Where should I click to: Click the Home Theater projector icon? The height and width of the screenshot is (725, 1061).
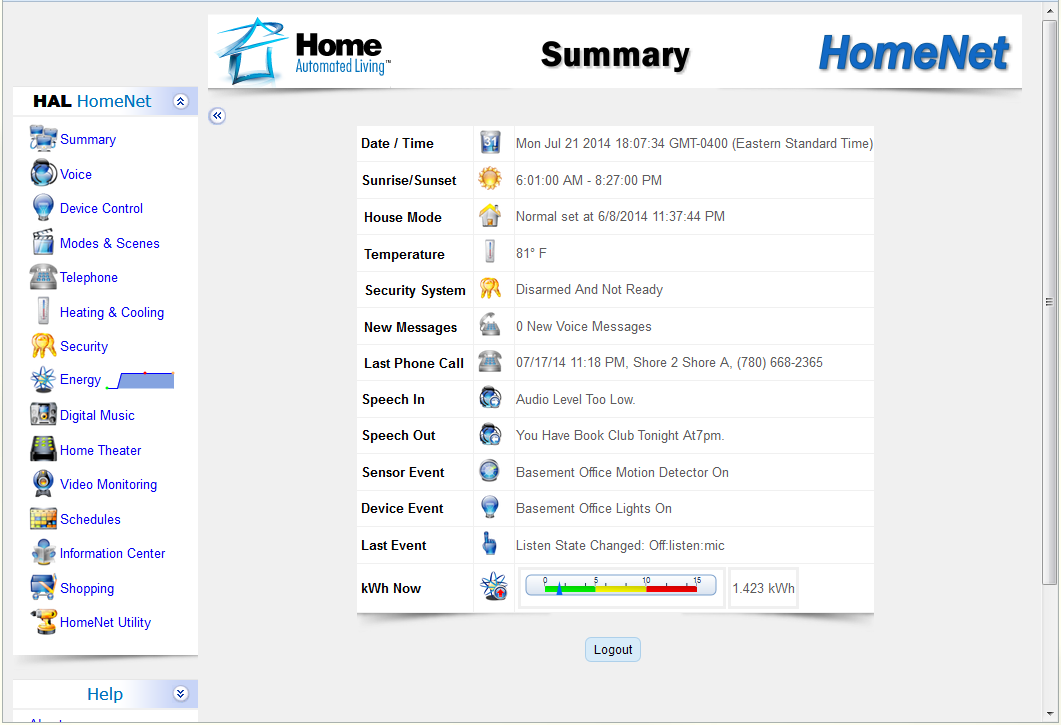point(43,449)
